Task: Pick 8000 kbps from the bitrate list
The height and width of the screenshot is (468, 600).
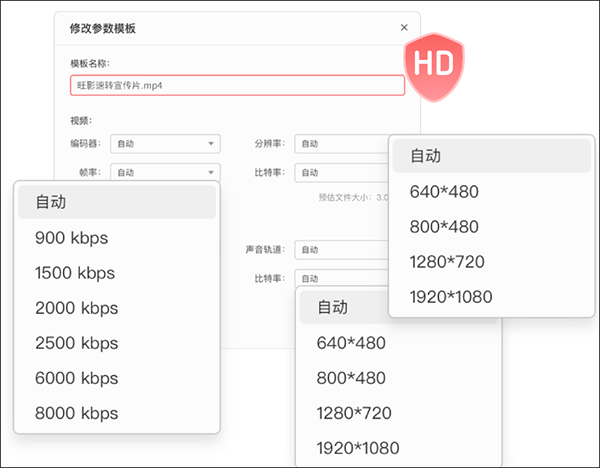Action: [x=116, y=413]
